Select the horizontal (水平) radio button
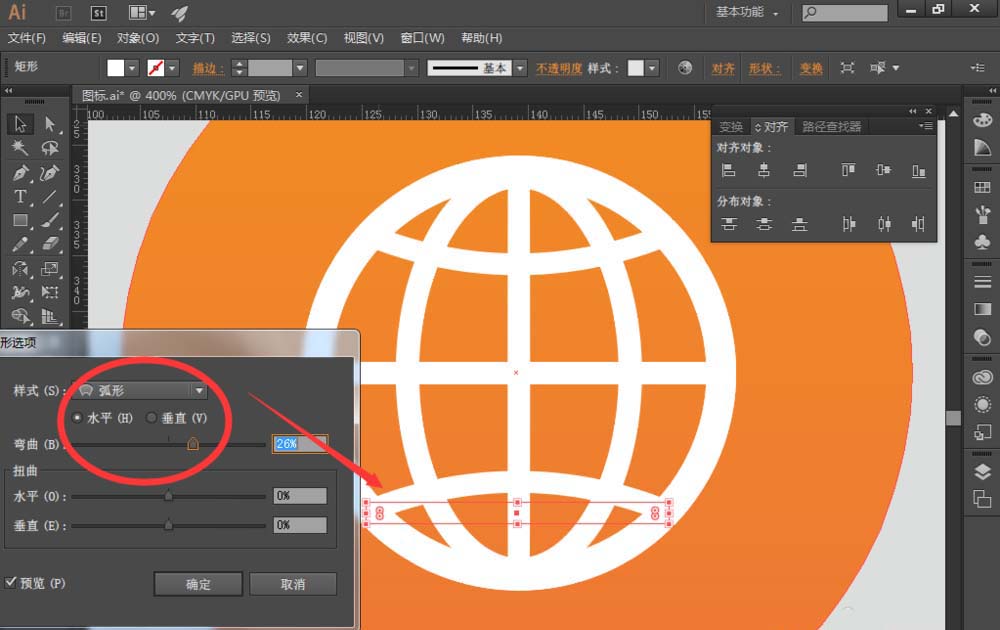 [x=78, y=418]
